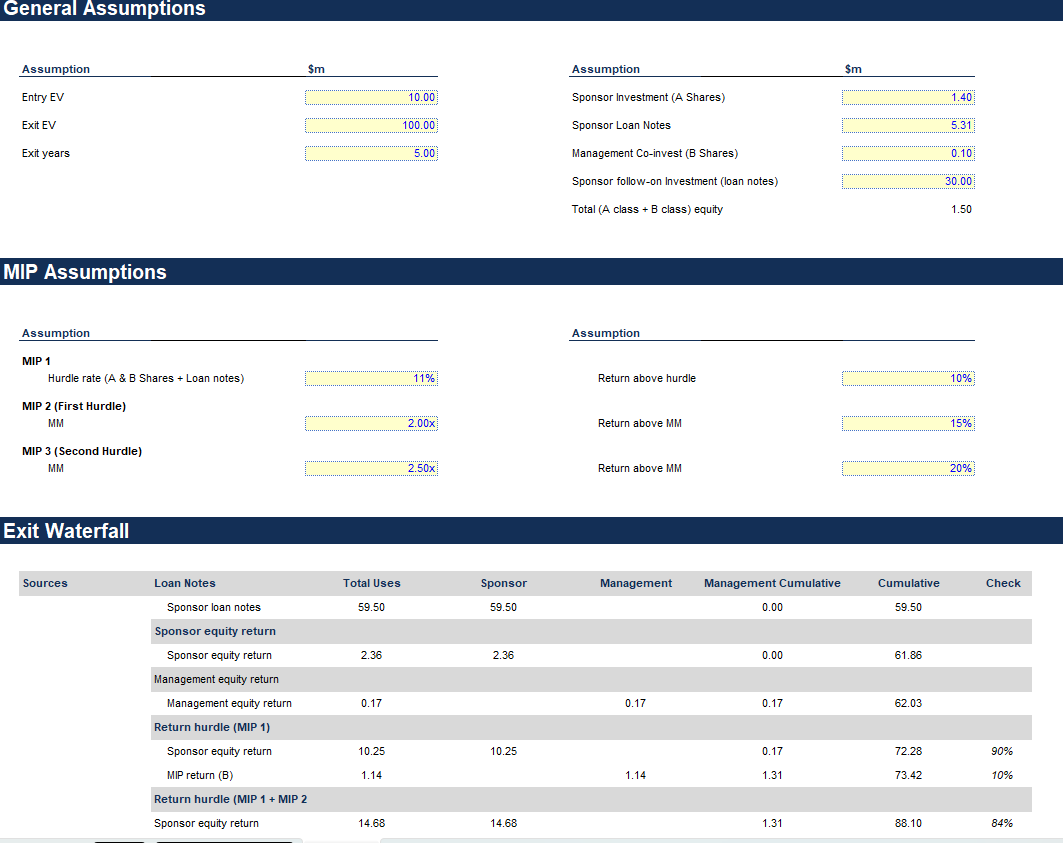Click the MIP 1 heading
The height and width of the screenshot is (843, 1063).
coord(36,361)
